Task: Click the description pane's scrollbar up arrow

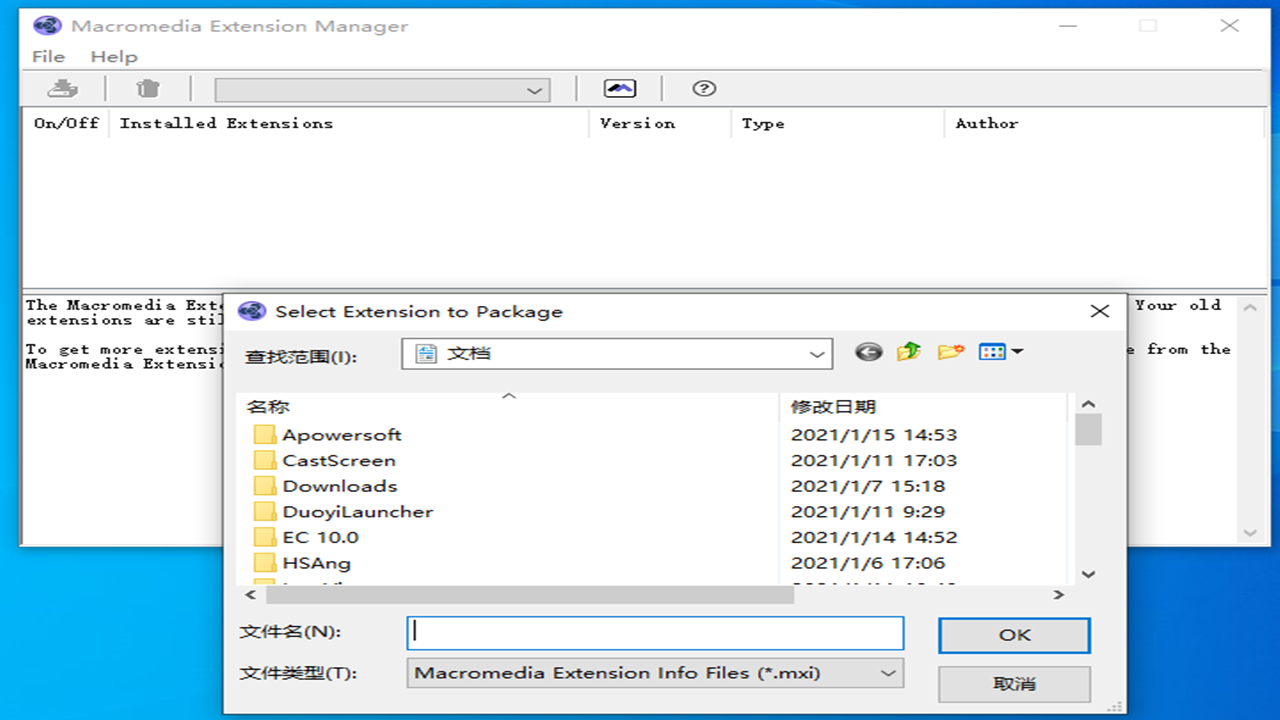Action: point(1250,309)
